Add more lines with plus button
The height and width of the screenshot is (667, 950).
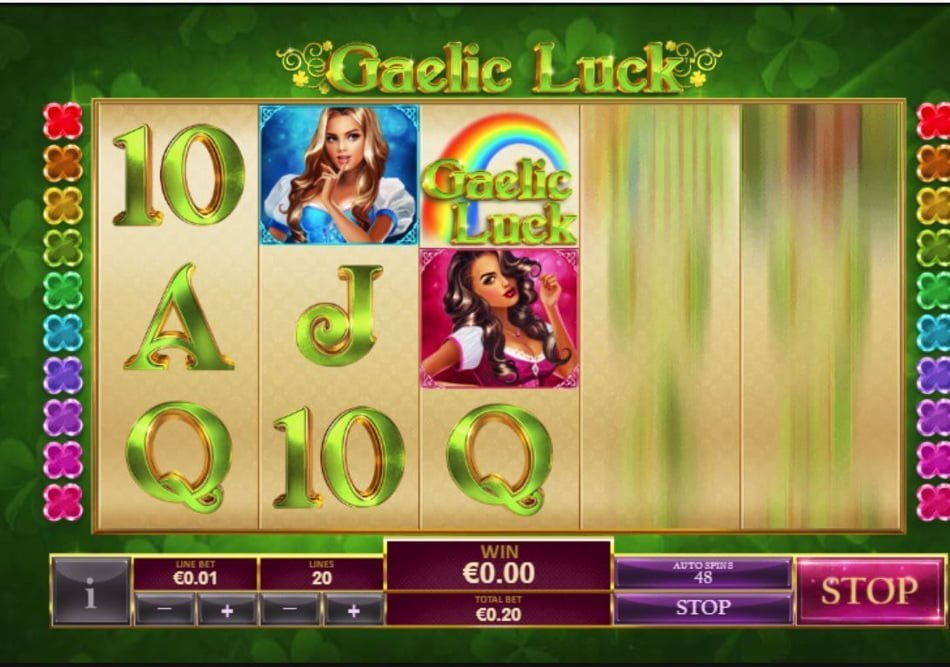click(354, 609)
